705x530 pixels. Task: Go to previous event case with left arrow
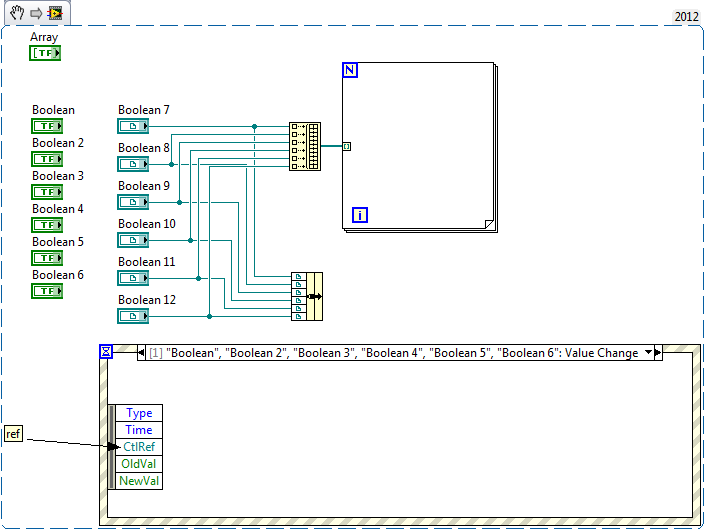pos(141,353)
